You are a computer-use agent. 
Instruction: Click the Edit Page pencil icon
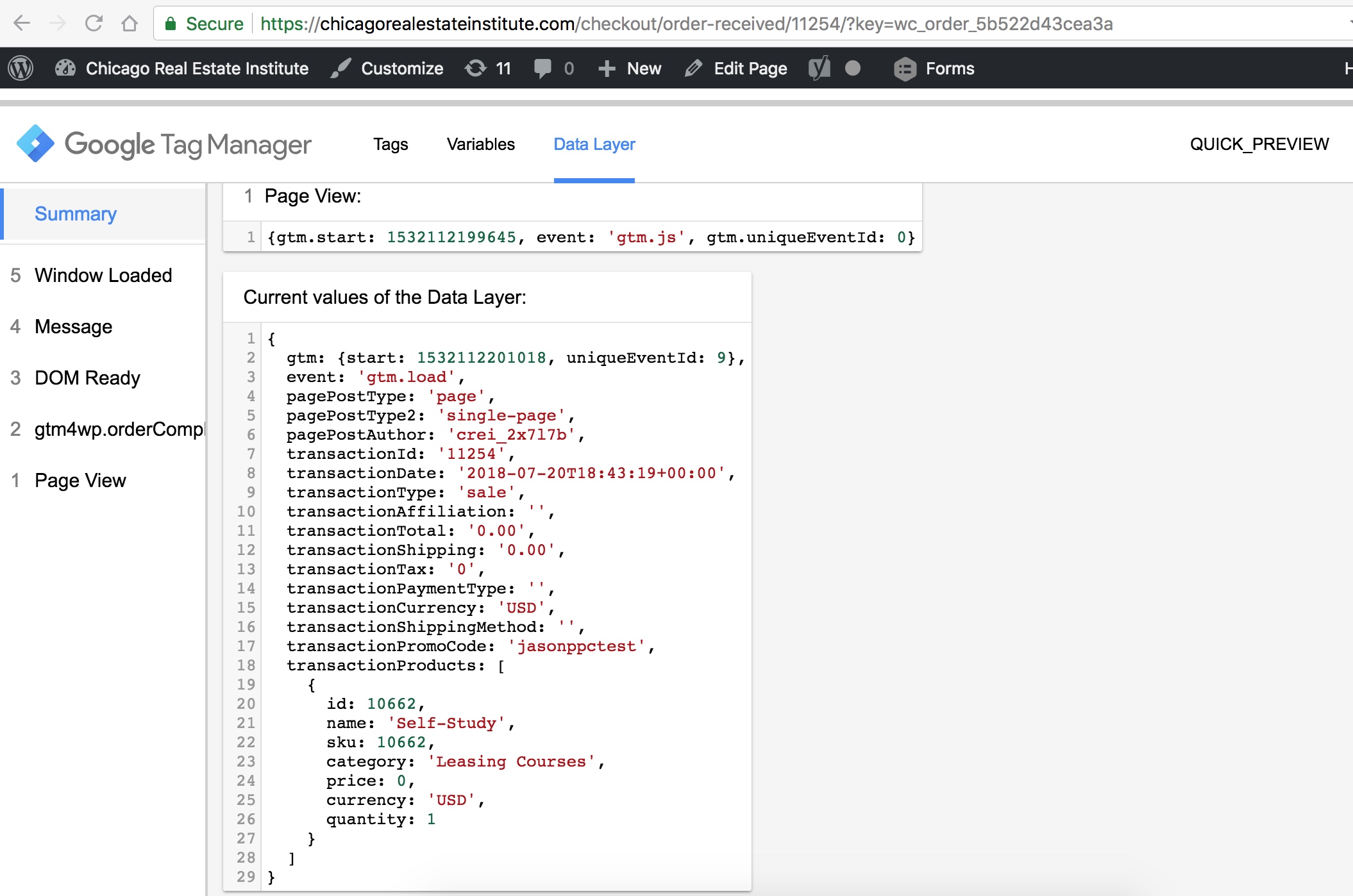(693, 68)
